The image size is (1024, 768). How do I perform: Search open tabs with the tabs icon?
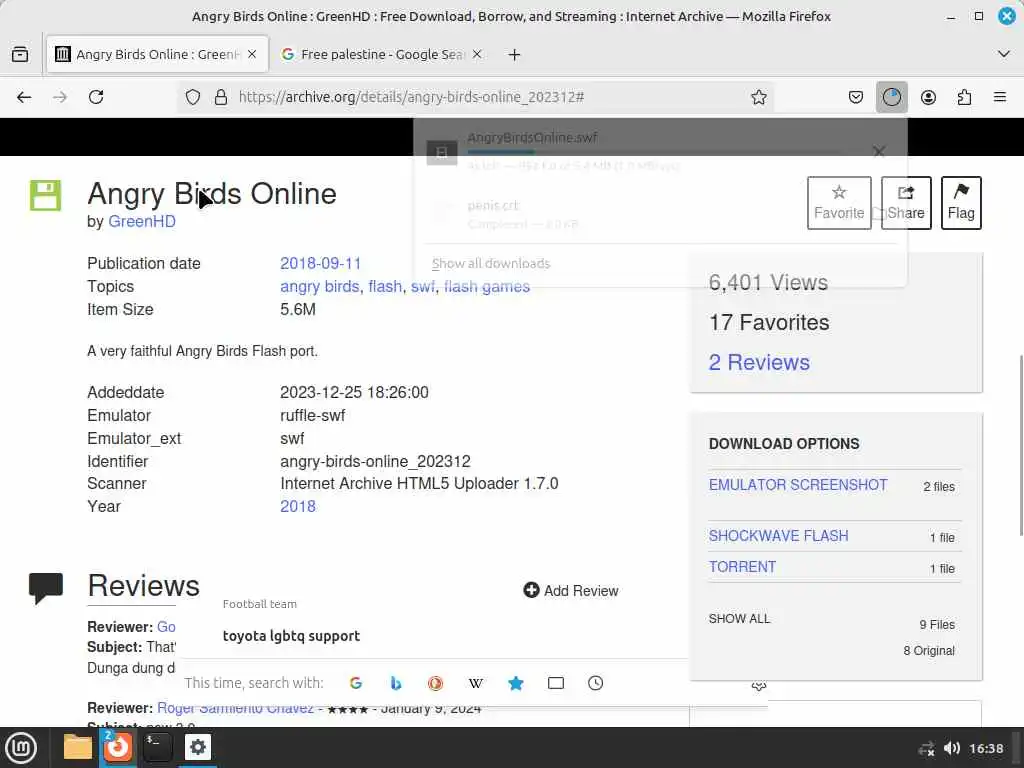pos(556,683)
